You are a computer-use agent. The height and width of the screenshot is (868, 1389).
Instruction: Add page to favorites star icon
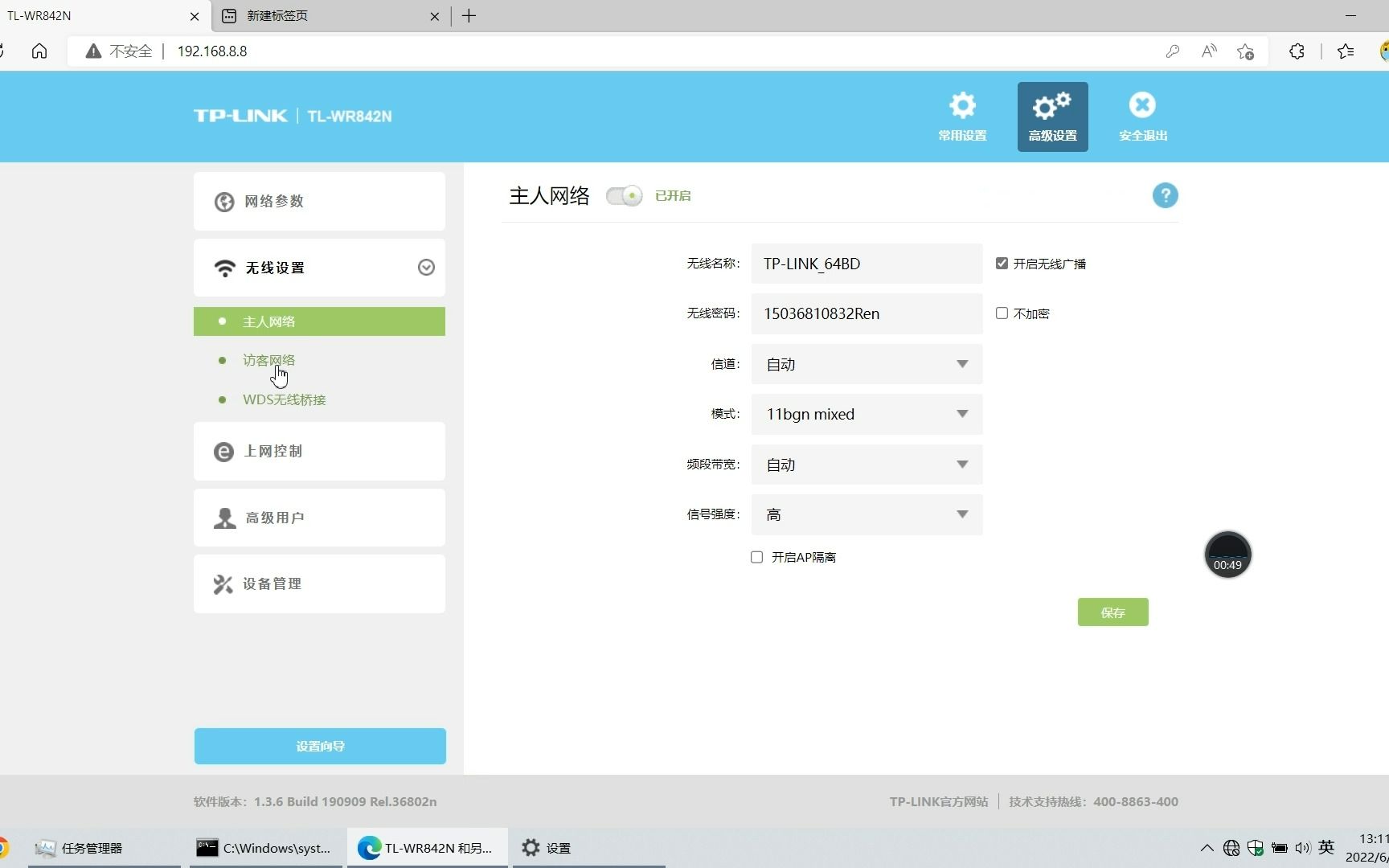[x=1246, y=51]
